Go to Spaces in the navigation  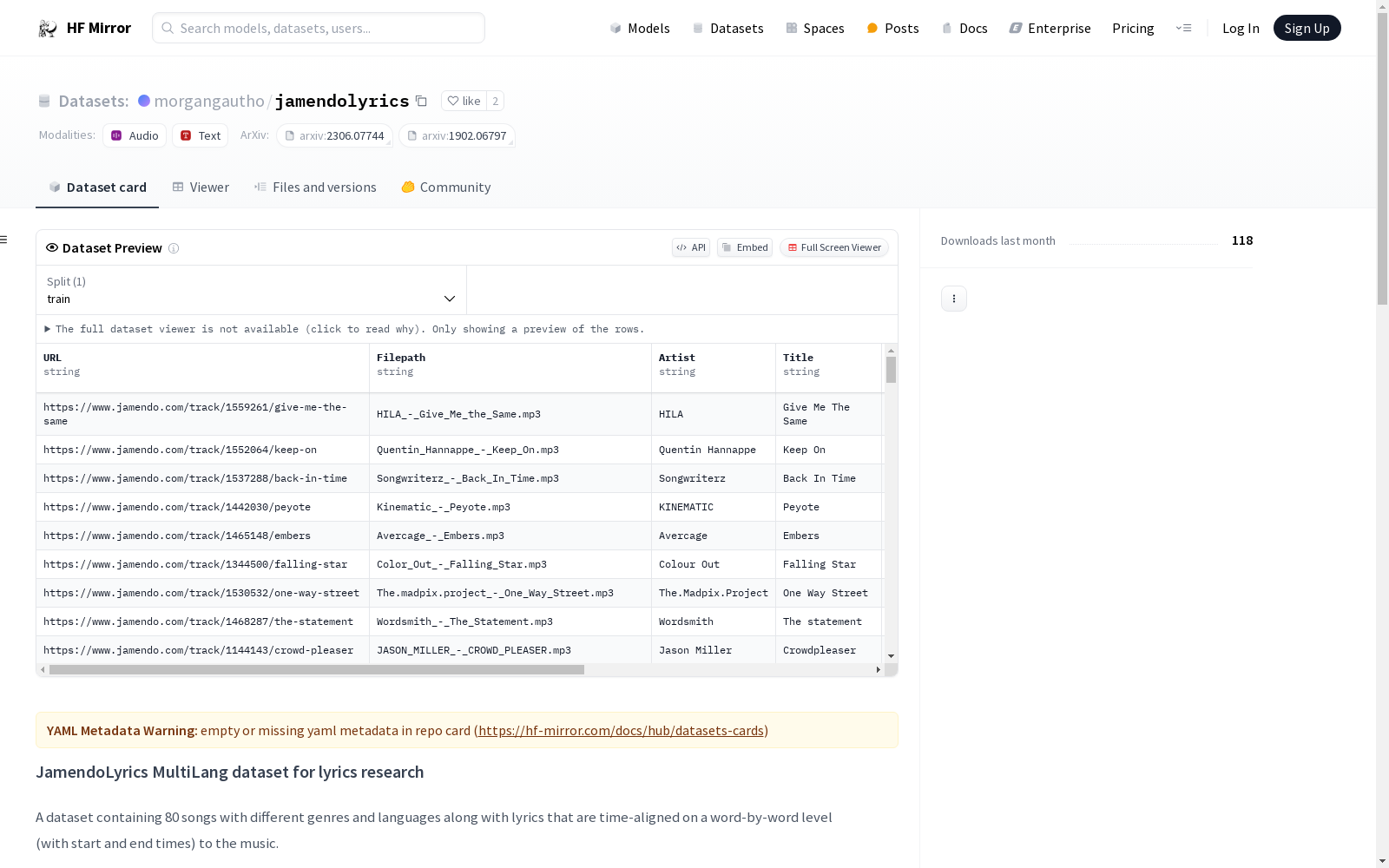[815, 29]
